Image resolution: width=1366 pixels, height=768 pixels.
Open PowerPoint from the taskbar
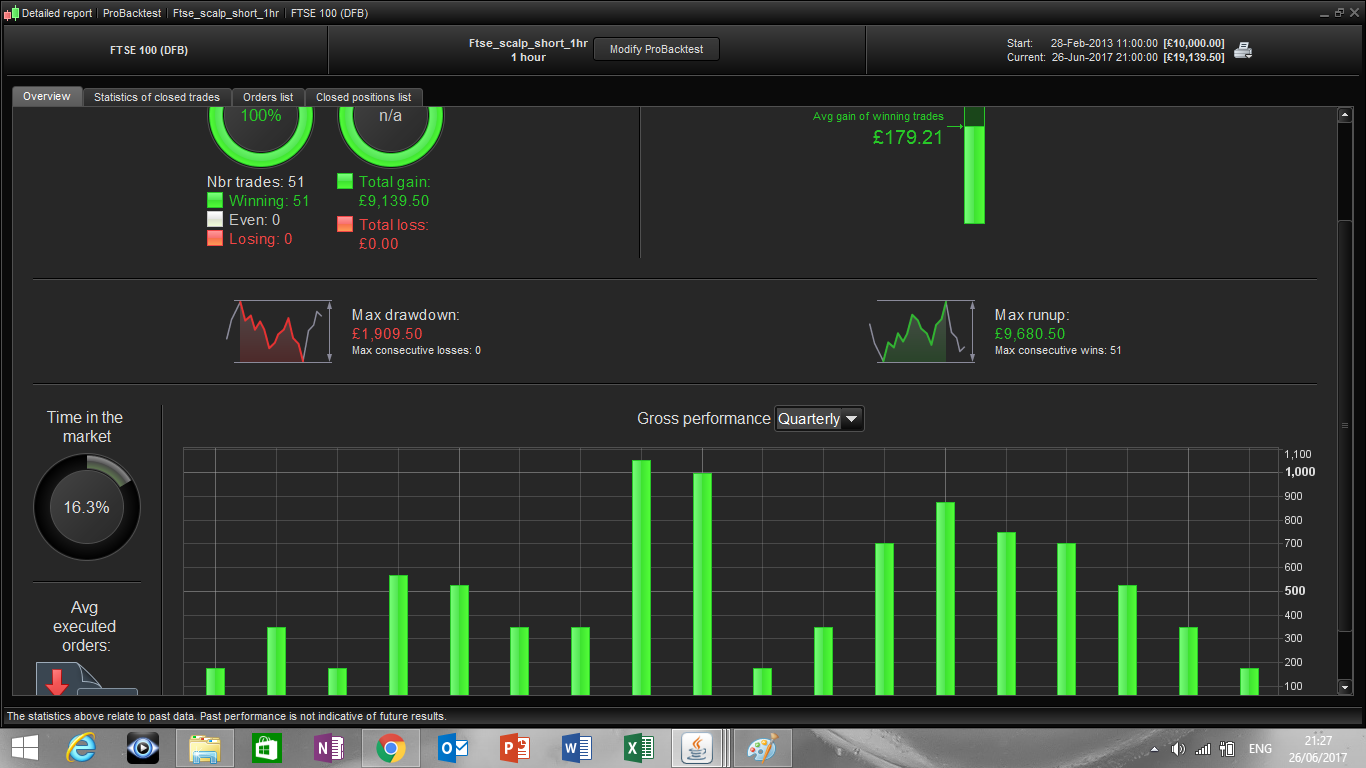pos(515,748)
